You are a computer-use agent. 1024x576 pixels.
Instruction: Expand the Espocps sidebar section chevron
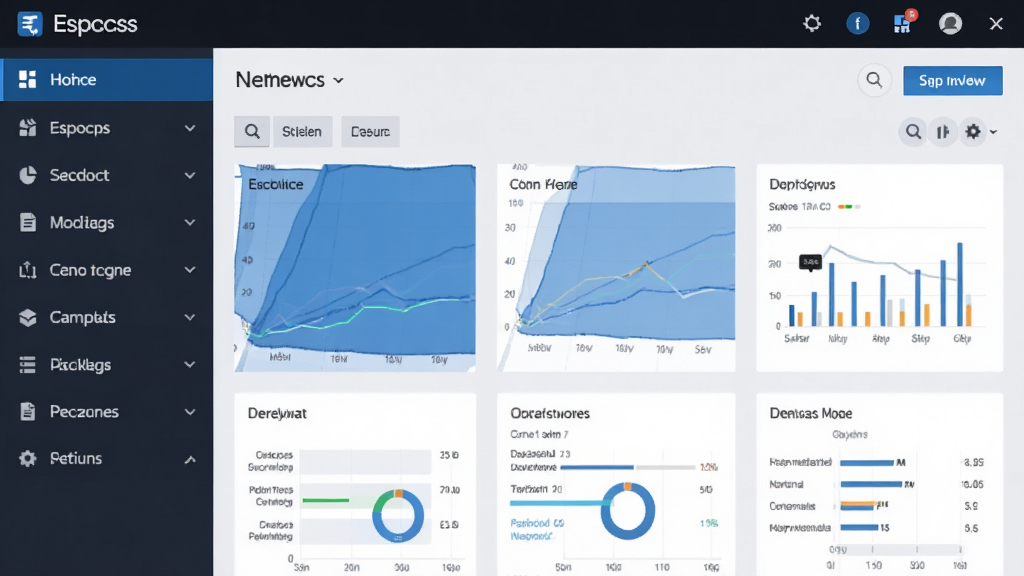tap(190, 128)
